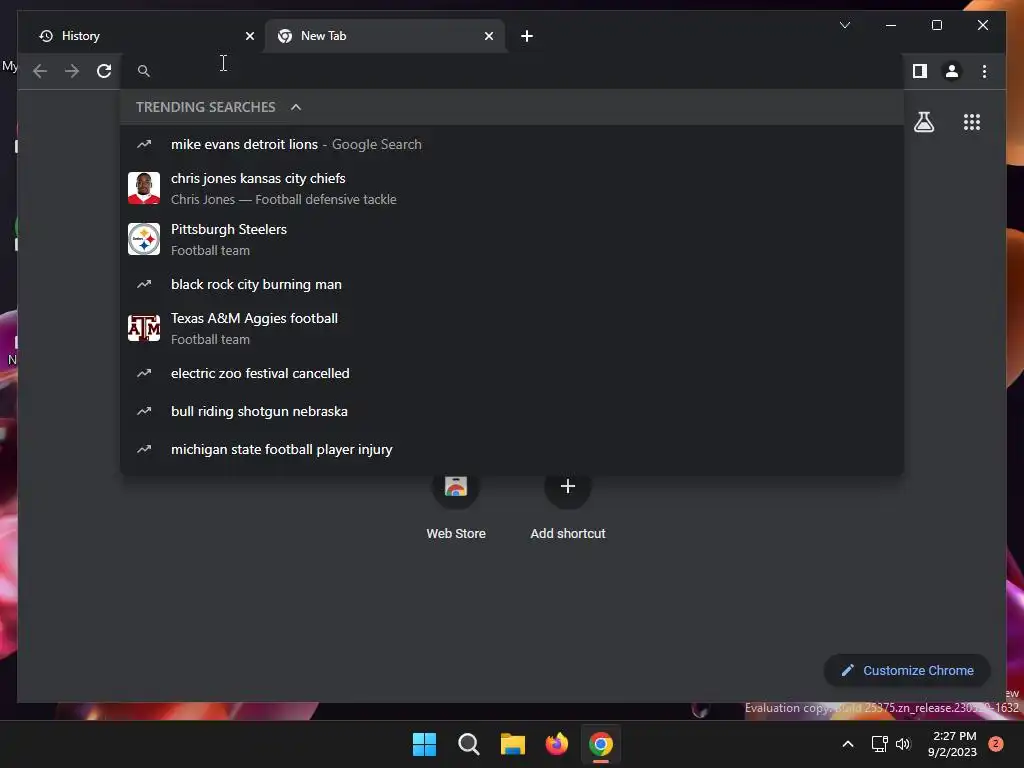
Task: Open the Google apps grid
Action: coord(972,122)
